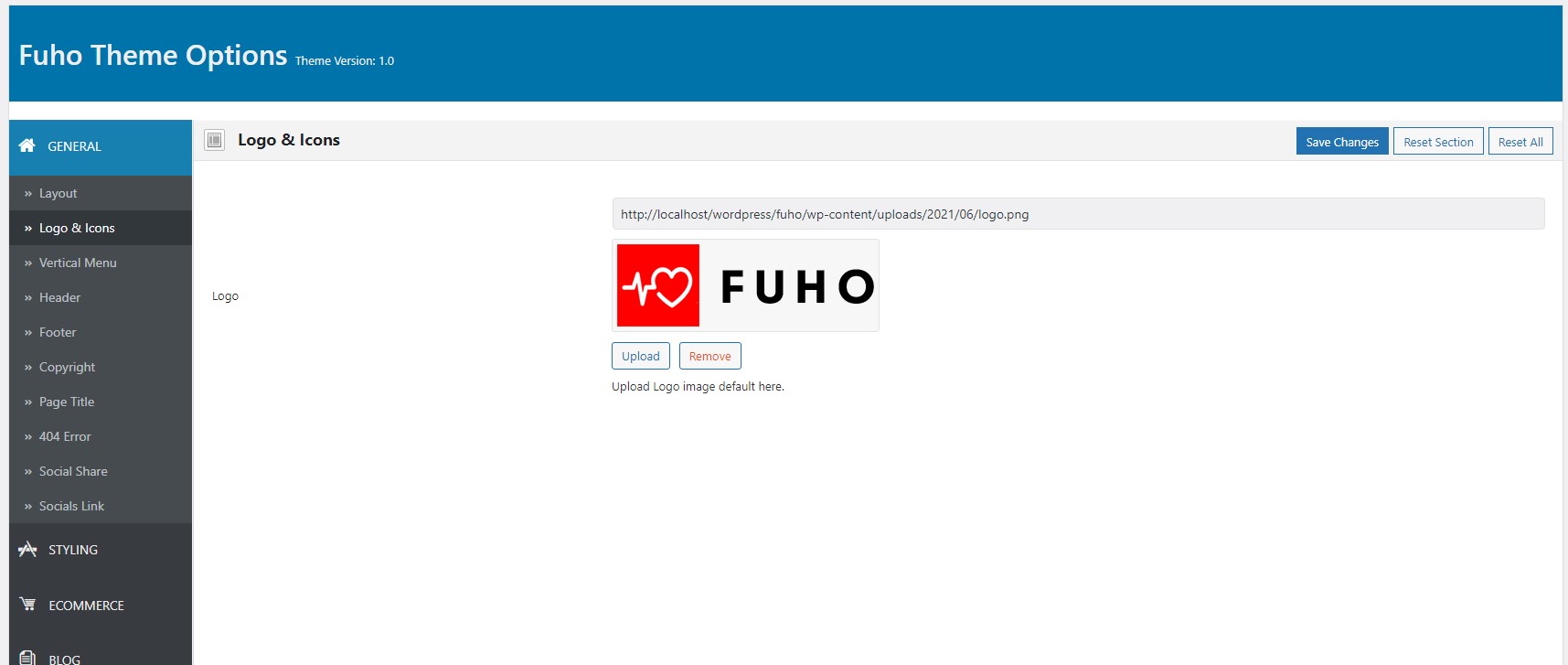Click the General home icon

pos(27,145)
